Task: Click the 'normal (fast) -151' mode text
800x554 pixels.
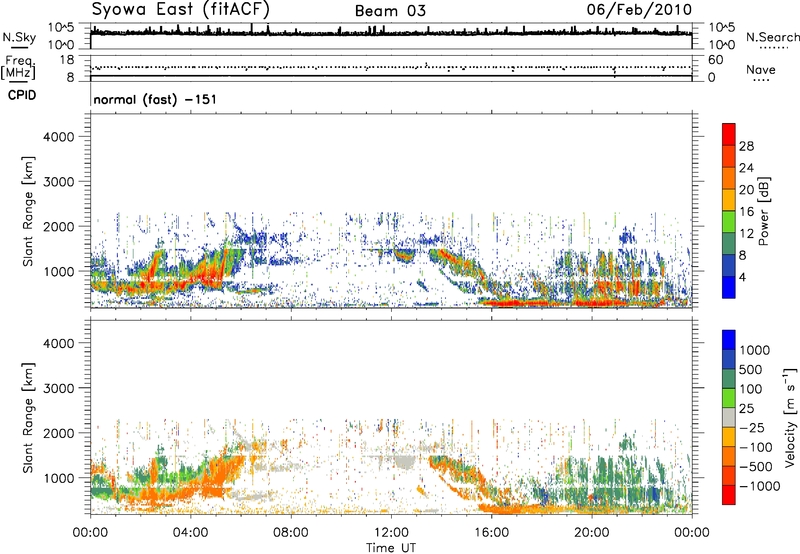Action: pyautogui.click(x=155, y=99)
